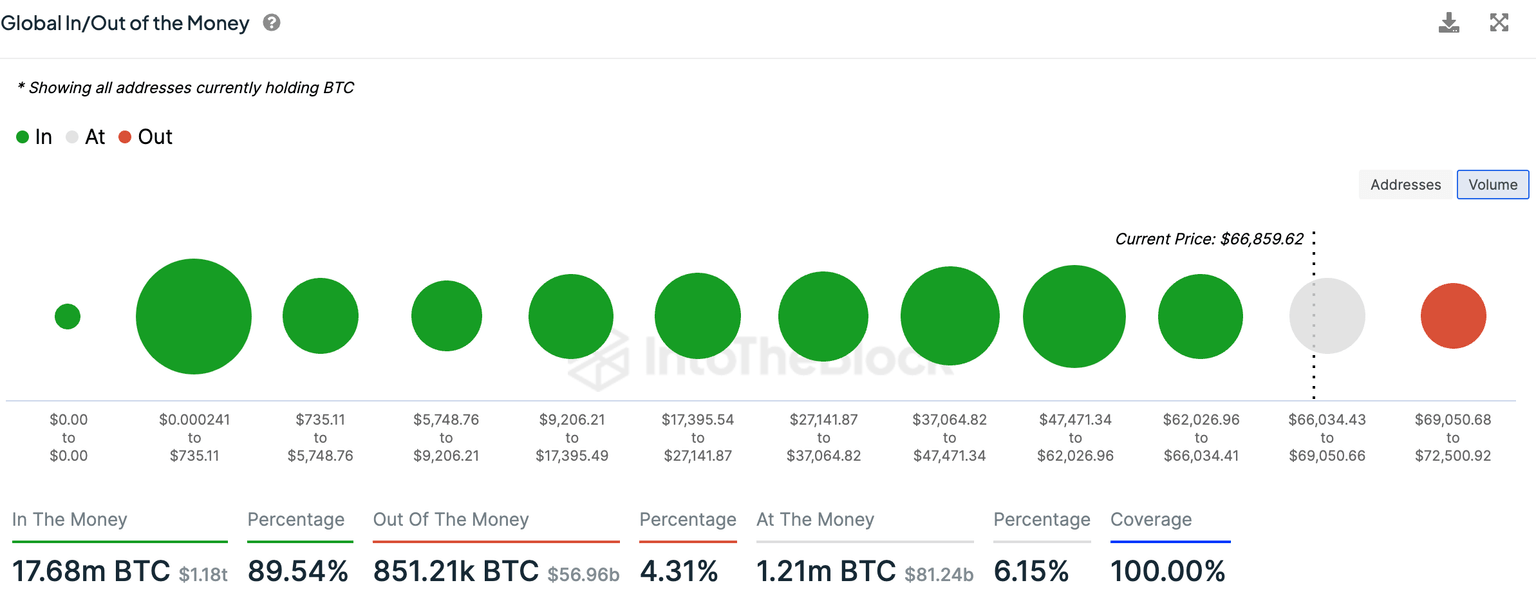Screen dimensions: 1536x606
Task: Expand the Out Of The Money section
Action: click(450, 519)
